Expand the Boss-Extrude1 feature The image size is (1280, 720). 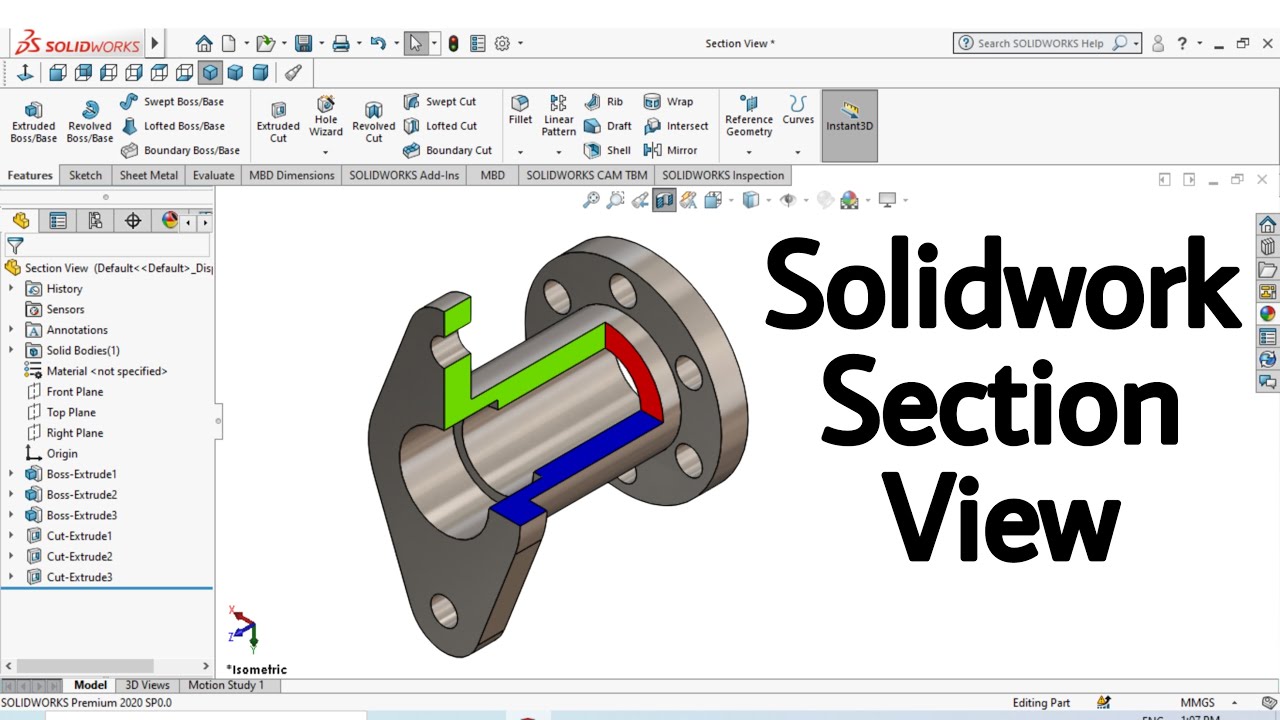(11, 474)
